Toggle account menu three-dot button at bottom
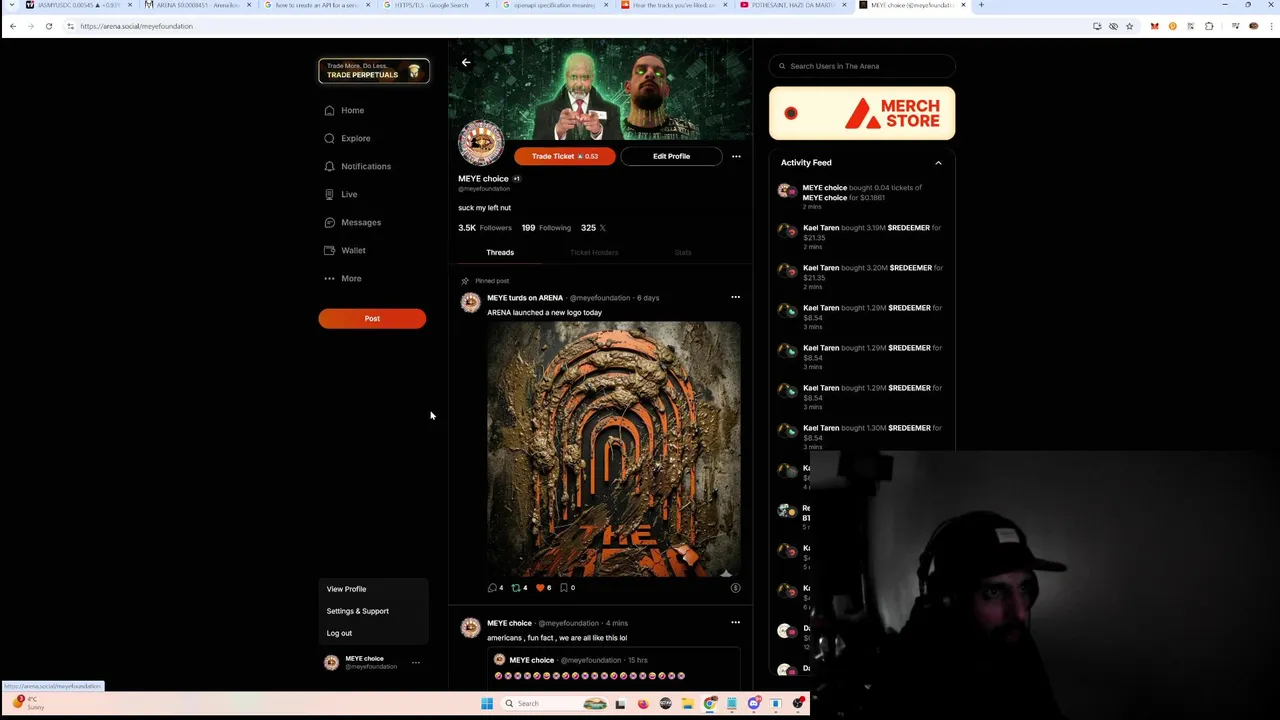Viewport: 1280px width, 720px height. click(x=416, y=662)
